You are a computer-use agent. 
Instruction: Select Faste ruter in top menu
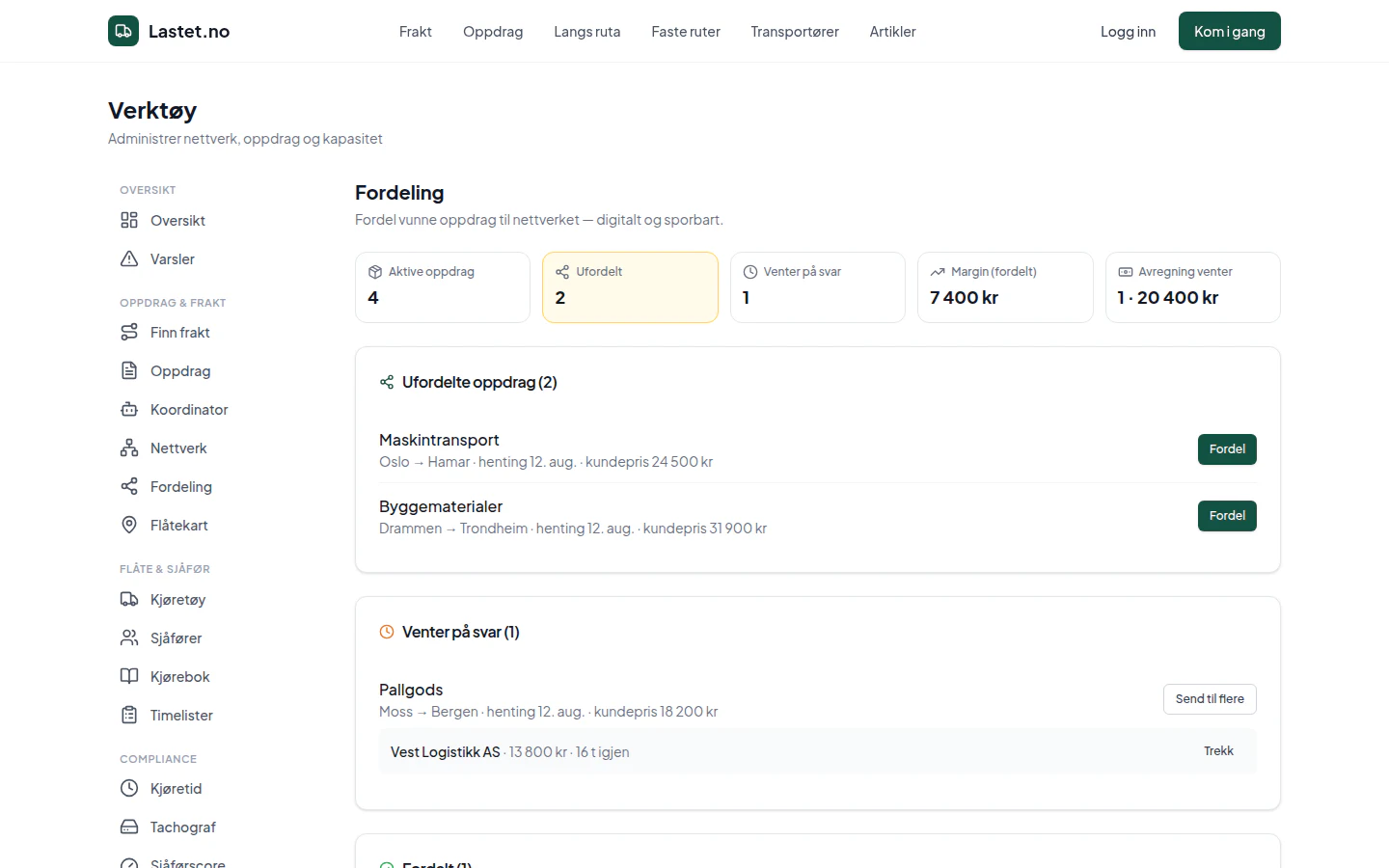tap(686, 32)
